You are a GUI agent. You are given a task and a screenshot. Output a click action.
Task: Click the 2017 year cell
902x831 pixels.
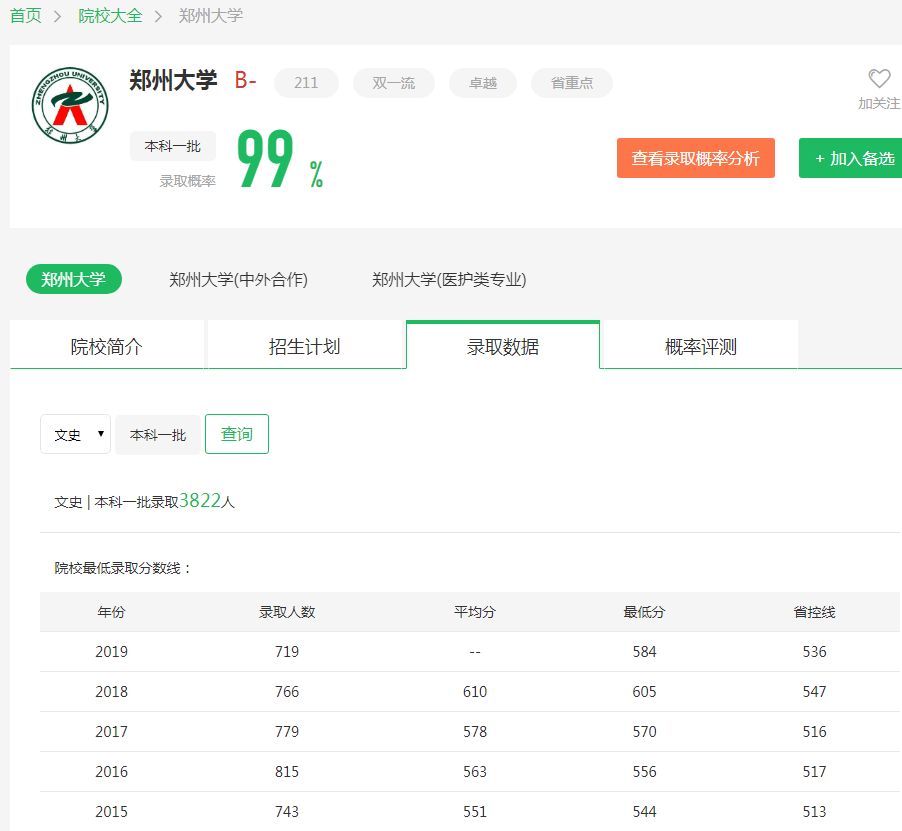pos(111,732)
